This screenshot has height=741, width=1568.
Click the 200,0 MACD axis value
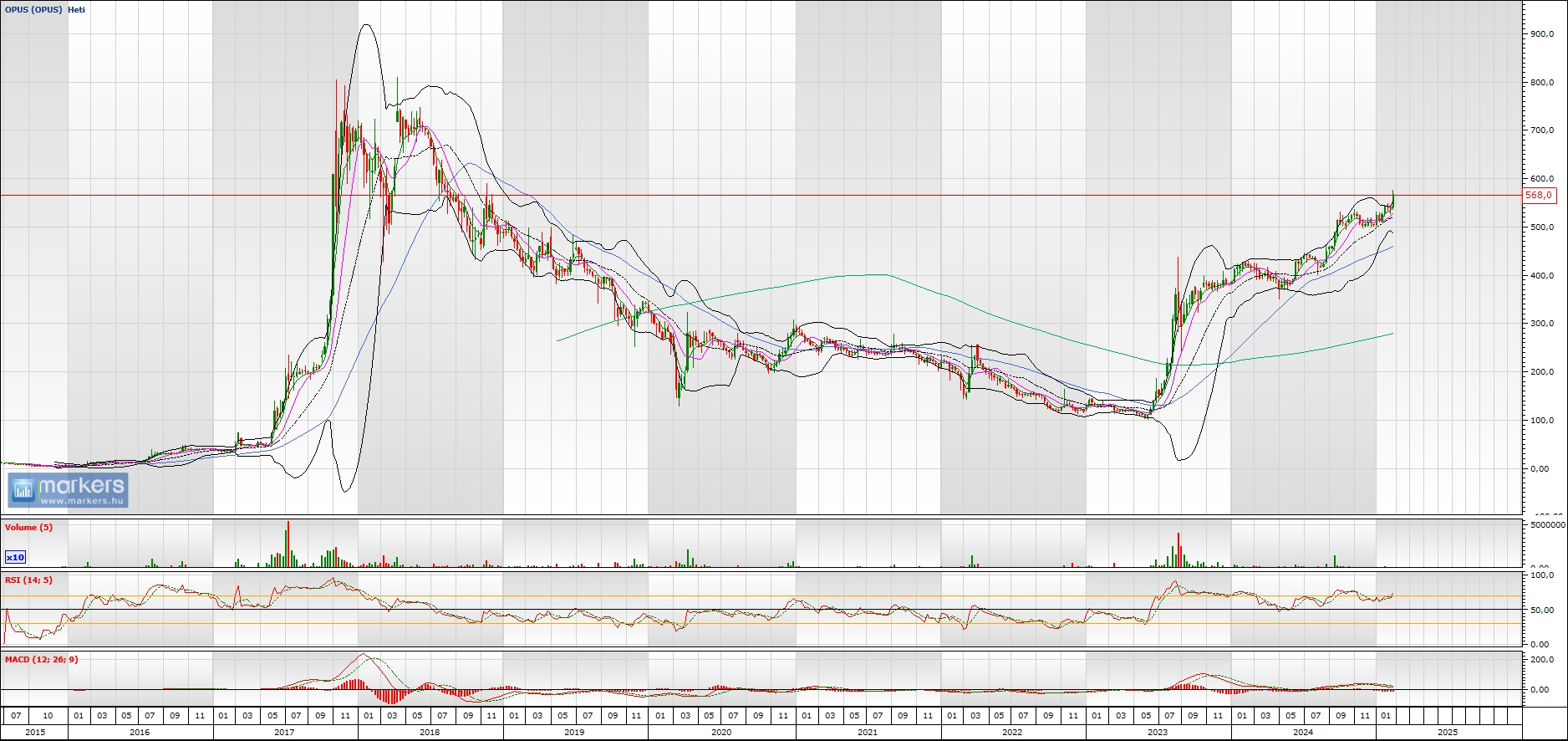coord(1542,661)
